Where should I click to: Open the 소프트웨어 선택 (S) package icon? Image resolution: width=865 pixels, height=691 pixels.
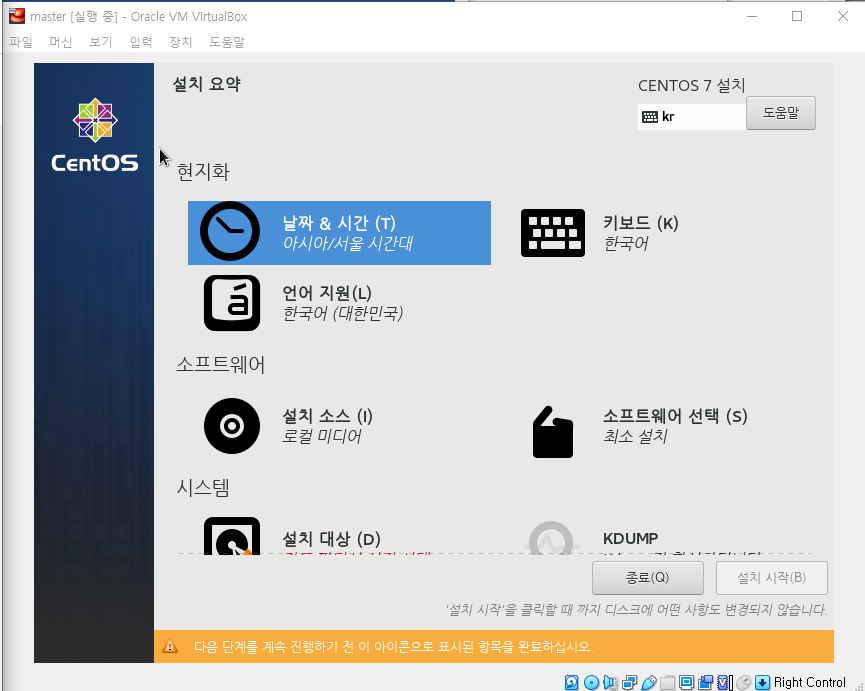[x=553, y=432]
